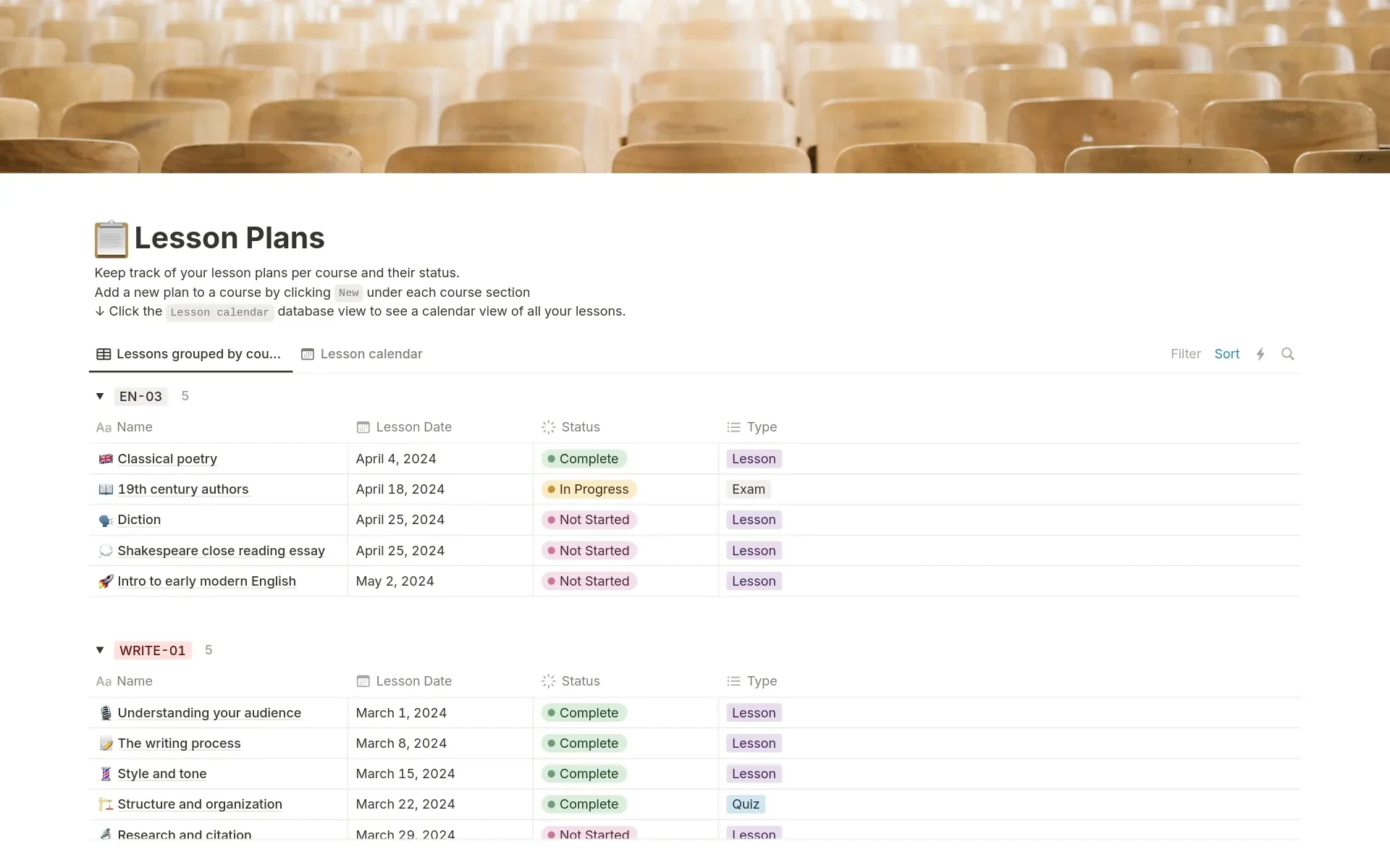This screenshot has height=868, width=1390.
Task: Click the date calendar icon for Lesson Date
Action: (x=362, y=427)
